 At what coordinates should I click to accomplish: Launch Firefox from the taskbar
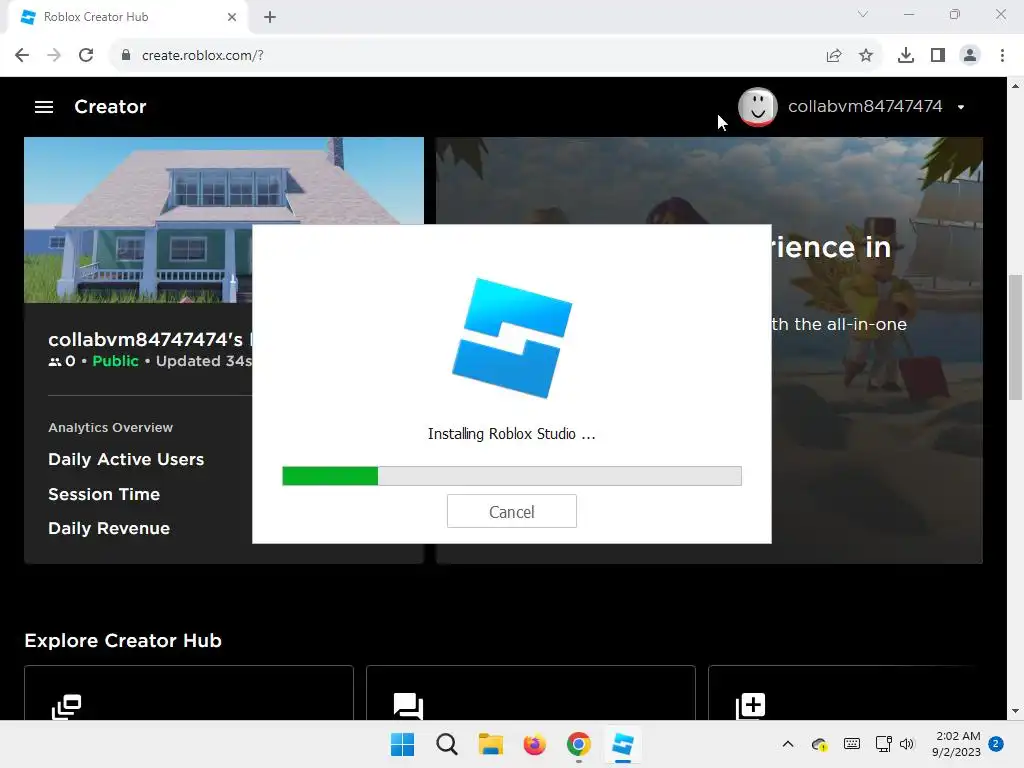point(534,744)
